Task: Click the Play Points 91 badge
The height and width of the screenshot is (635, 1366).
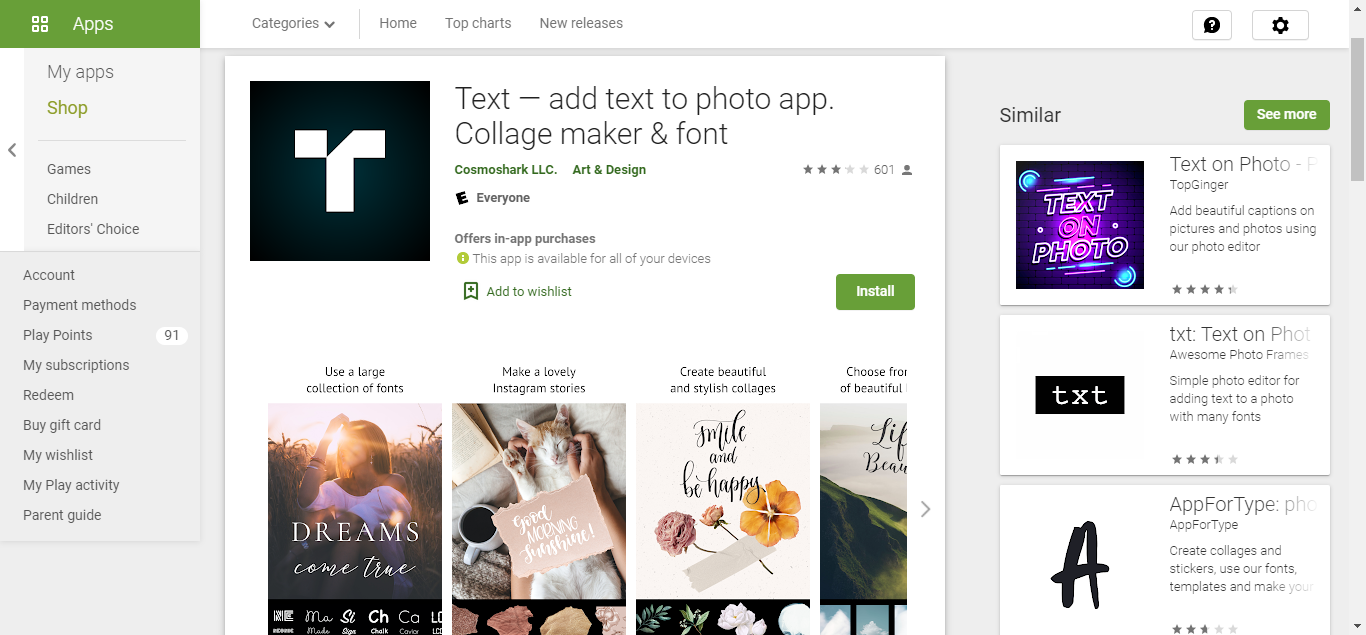Action: pos(172,335)
